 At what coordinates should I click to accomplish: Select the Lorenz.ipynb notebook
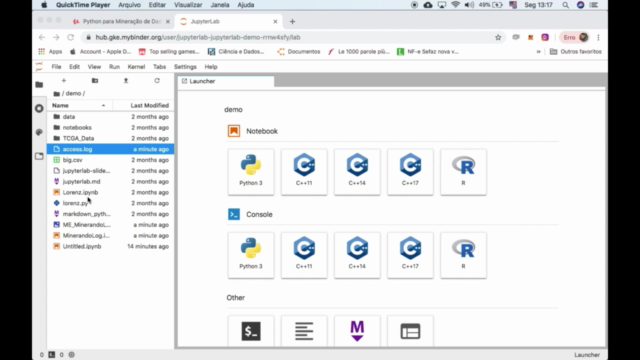pos(110,192)
